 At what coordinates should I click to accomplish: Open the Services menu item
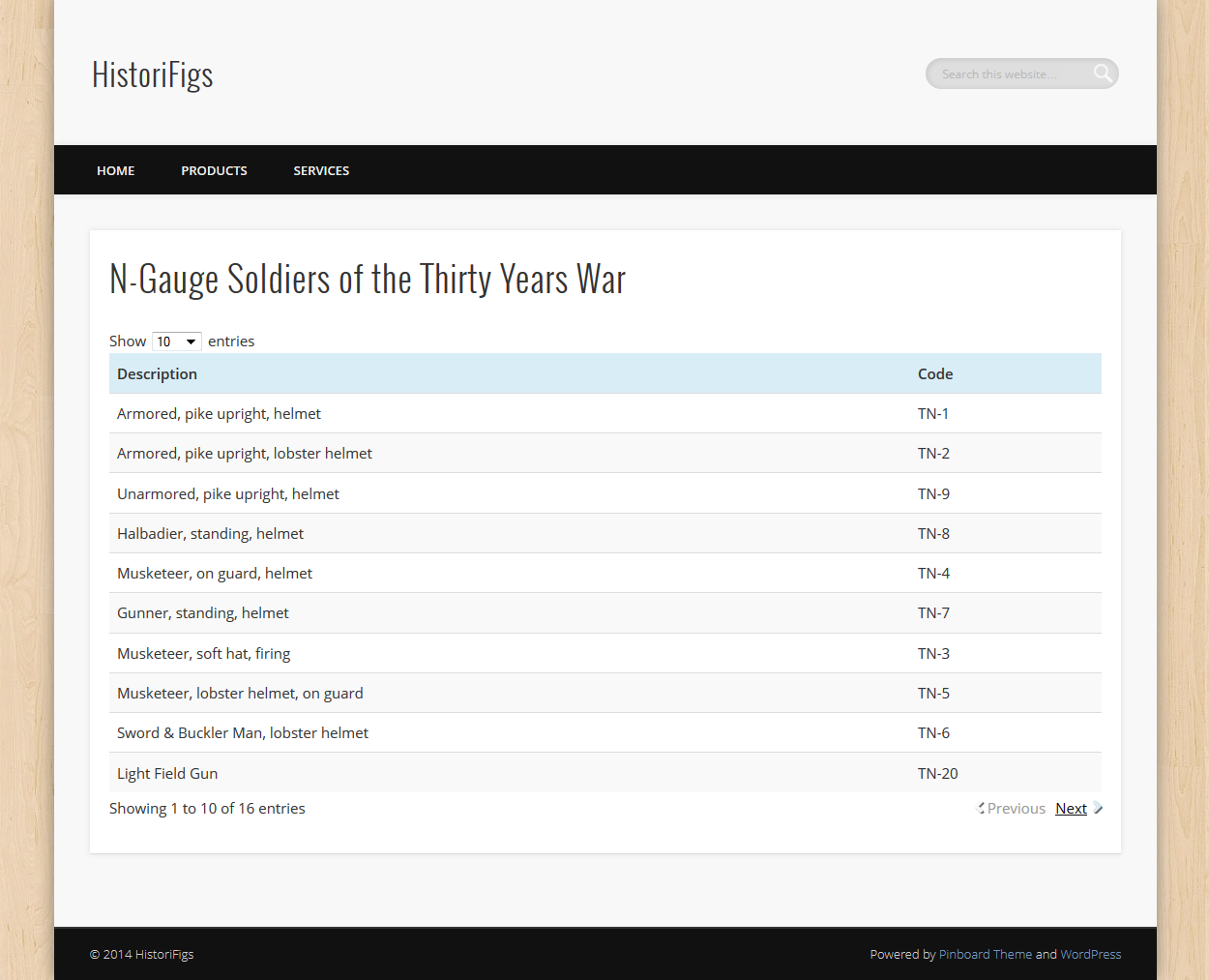(x=321, y=170)
